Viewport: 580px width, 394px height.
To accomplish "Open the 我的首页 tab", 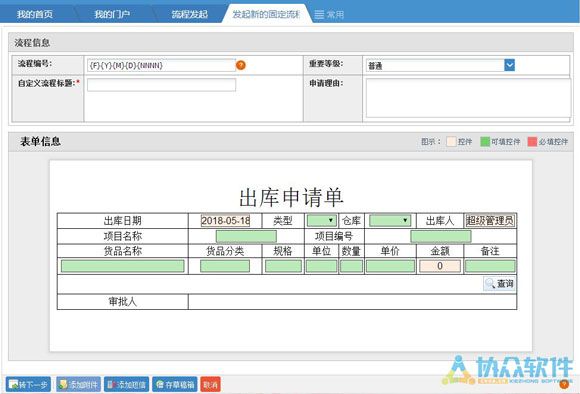I will click(x=35, y=14).
